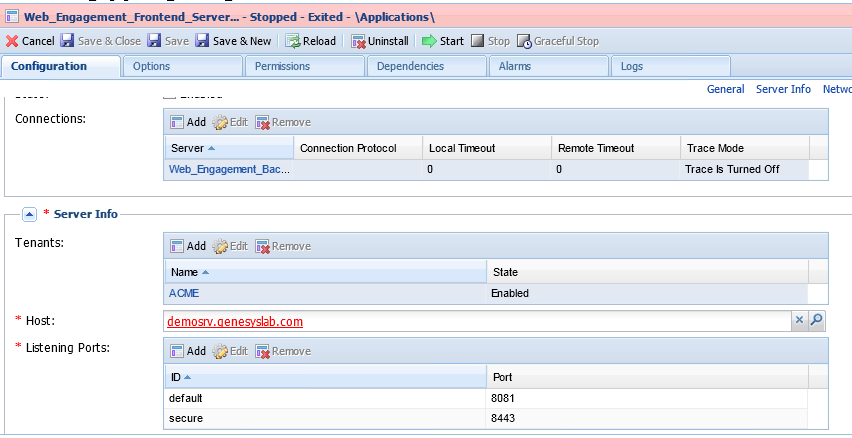Jump to Server Info section link
The height and width of the screenshot is (438, 852).
[783, 89]
